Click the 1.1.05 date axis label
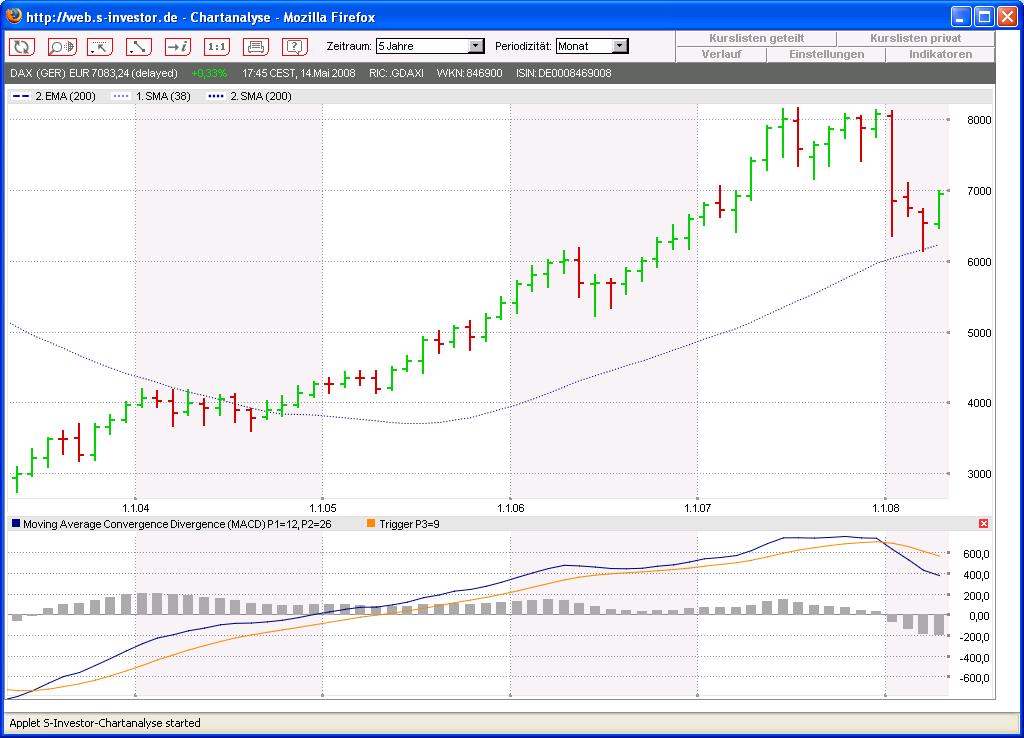The image size is (1024, 738). 323,508
